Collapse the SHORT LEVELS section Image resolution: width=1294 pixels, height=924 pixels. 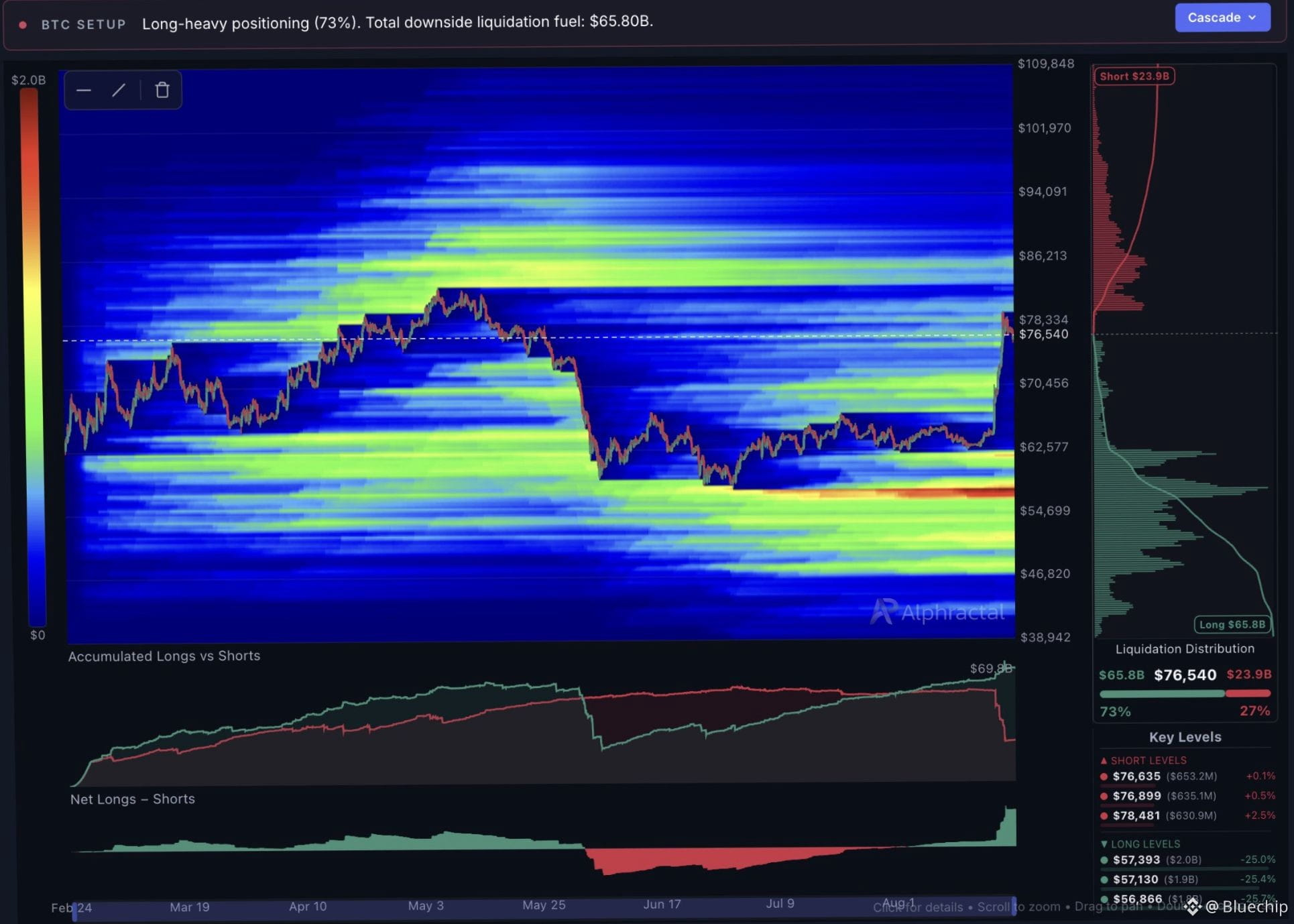(1144, 760)
